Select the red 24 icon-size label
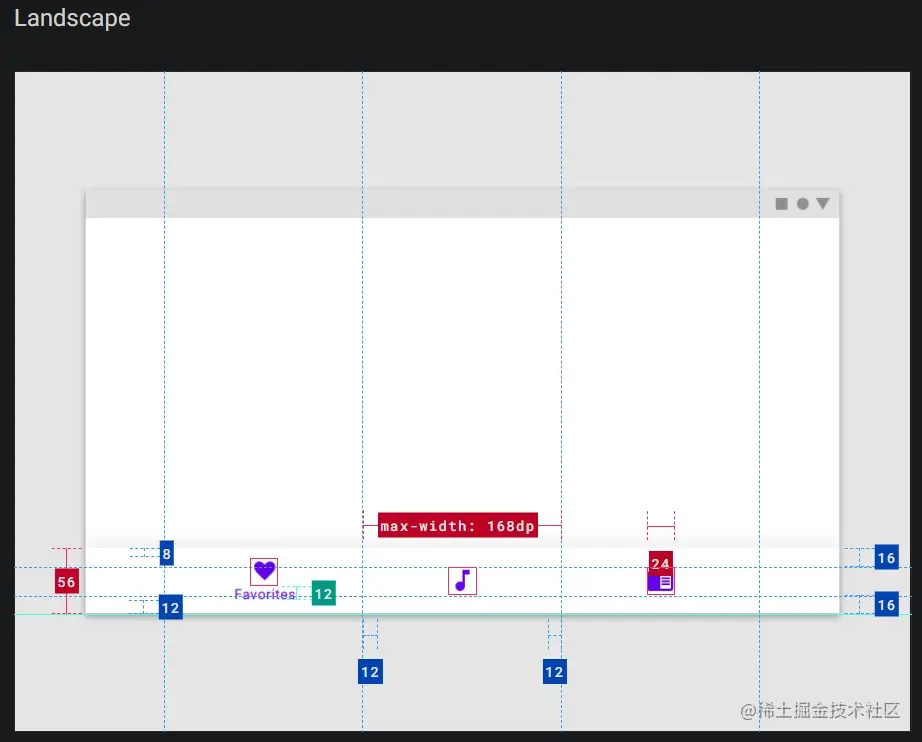The width and height of the screenshot is (922, 742). pos(660,563)
